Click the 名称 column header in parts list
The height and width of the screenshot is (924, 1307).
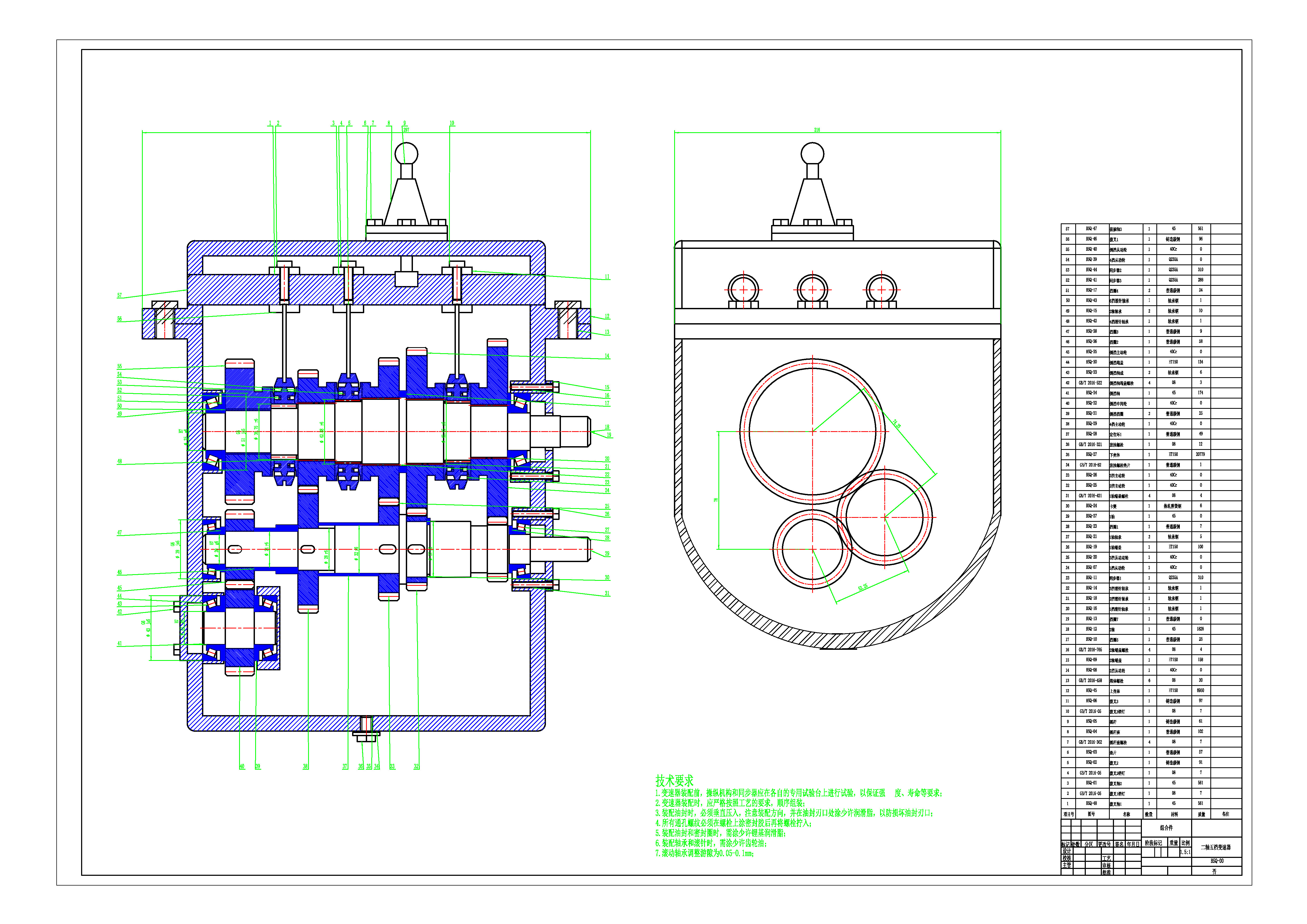(x=1126, y=814)
